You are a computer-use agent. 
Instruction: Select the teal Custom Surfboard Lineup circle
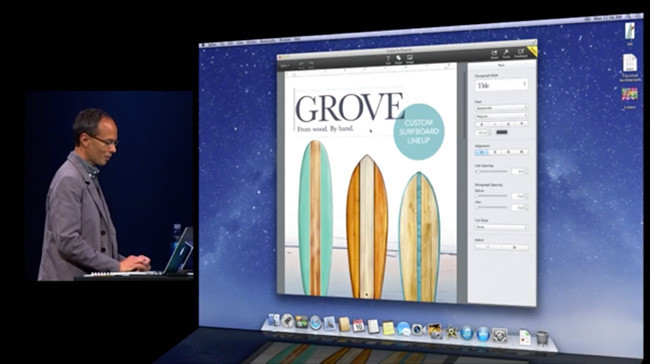(x=418, y=131)
